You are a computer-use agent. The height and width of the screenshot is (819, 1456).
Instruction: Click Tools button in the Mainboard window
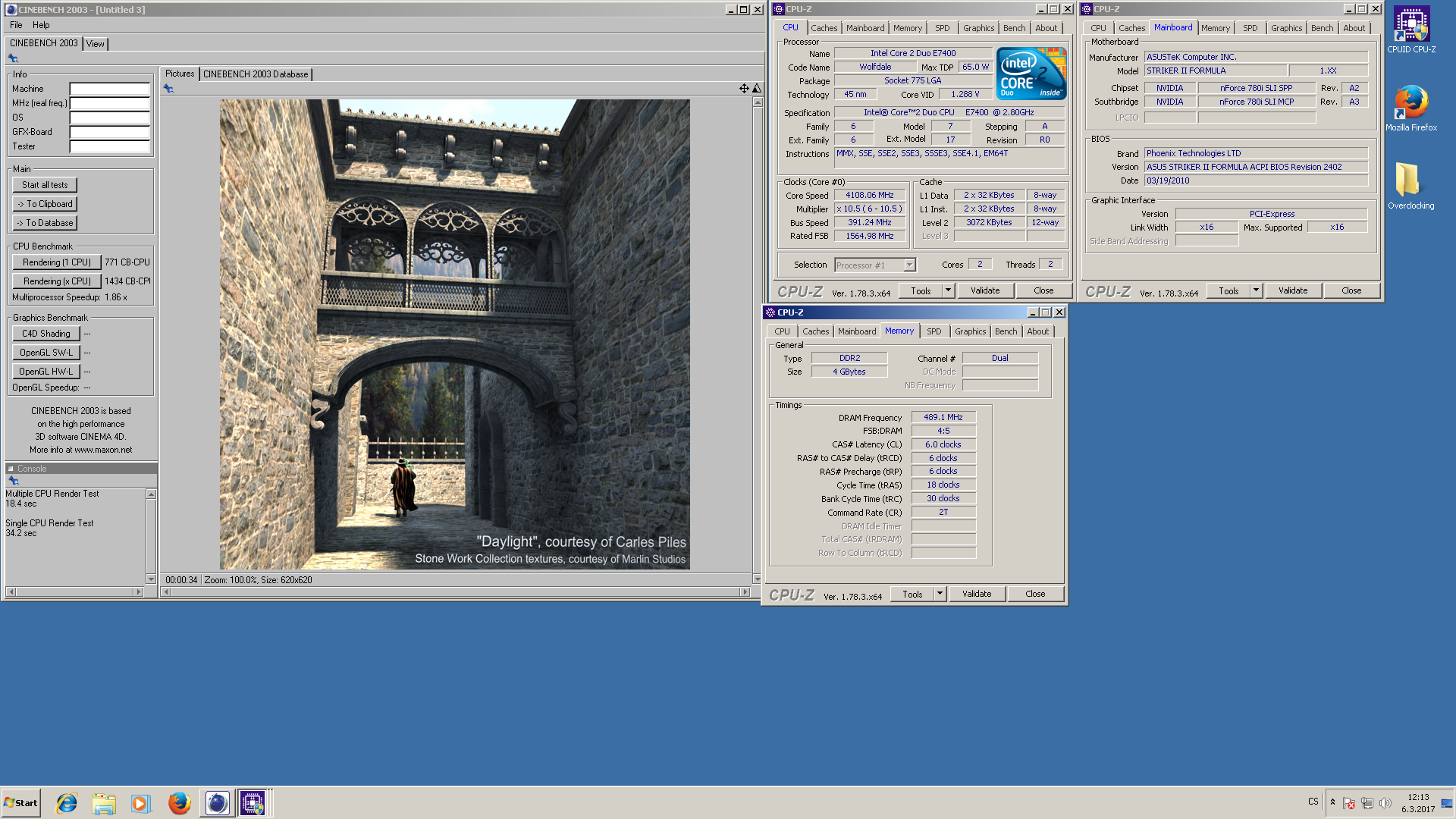pos(1228,290)
